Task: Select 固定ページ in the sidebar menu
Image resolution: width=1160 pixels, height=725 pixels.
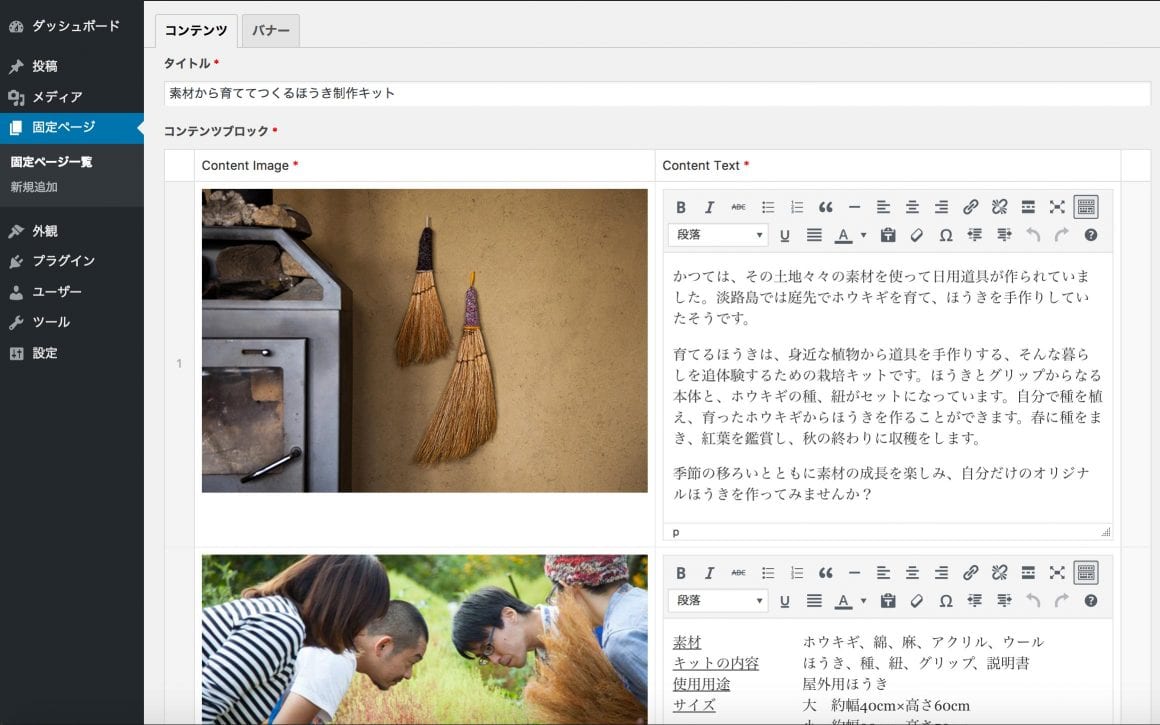Action: pos(72,127)
